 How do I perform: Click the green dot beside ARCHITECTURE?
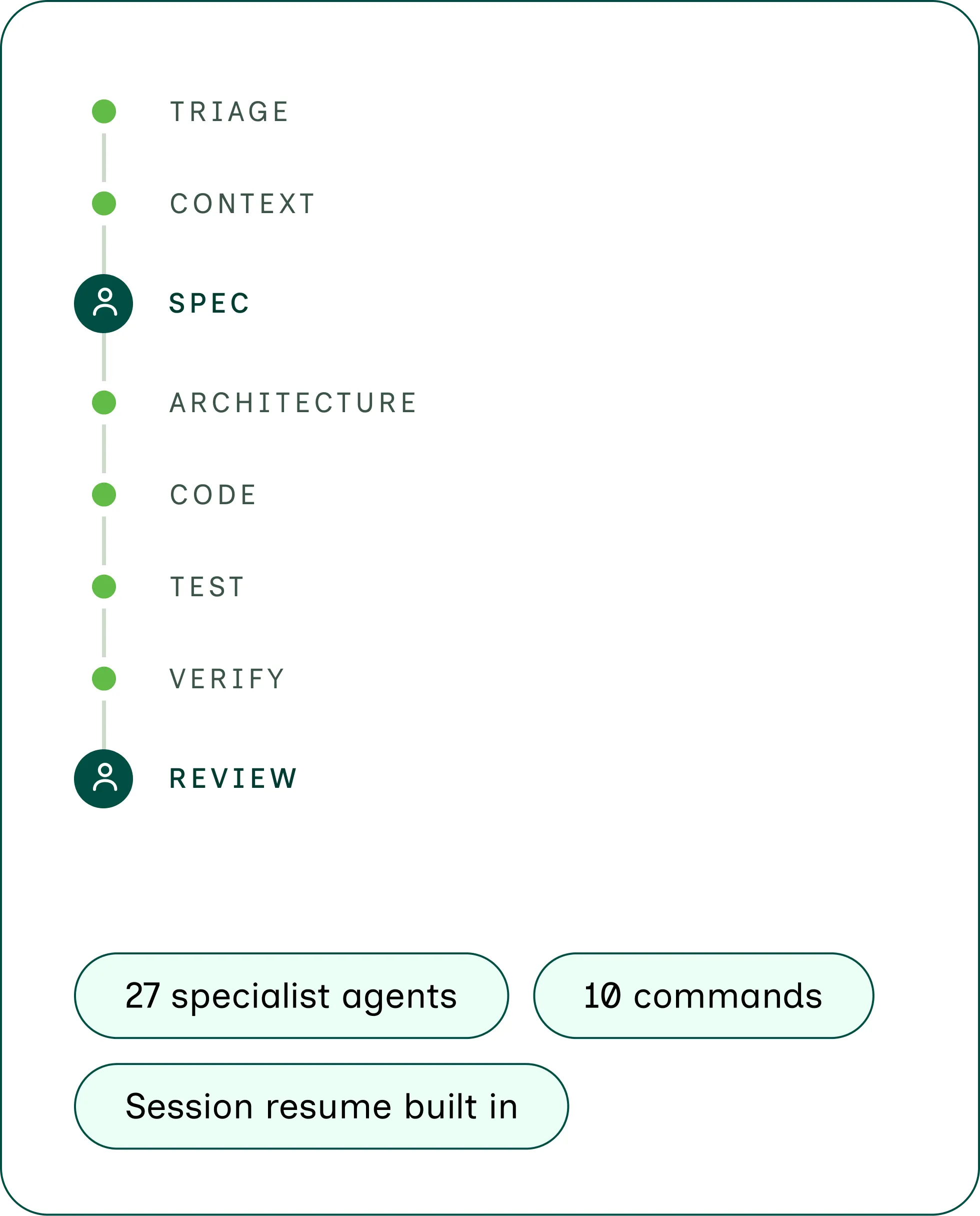click(104, 403)
